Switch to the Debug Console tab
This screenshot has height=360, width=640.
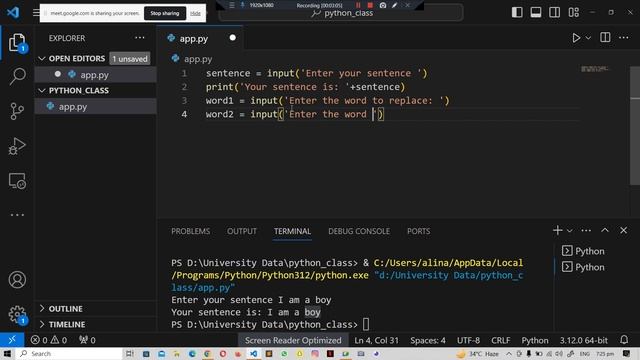(359, 231)
